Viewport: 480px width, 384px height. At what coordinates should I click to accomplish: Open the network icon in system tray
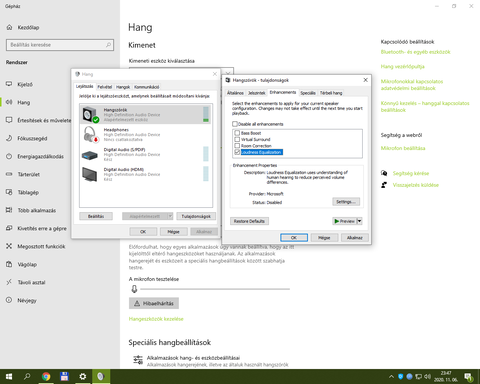click(418, 377)
